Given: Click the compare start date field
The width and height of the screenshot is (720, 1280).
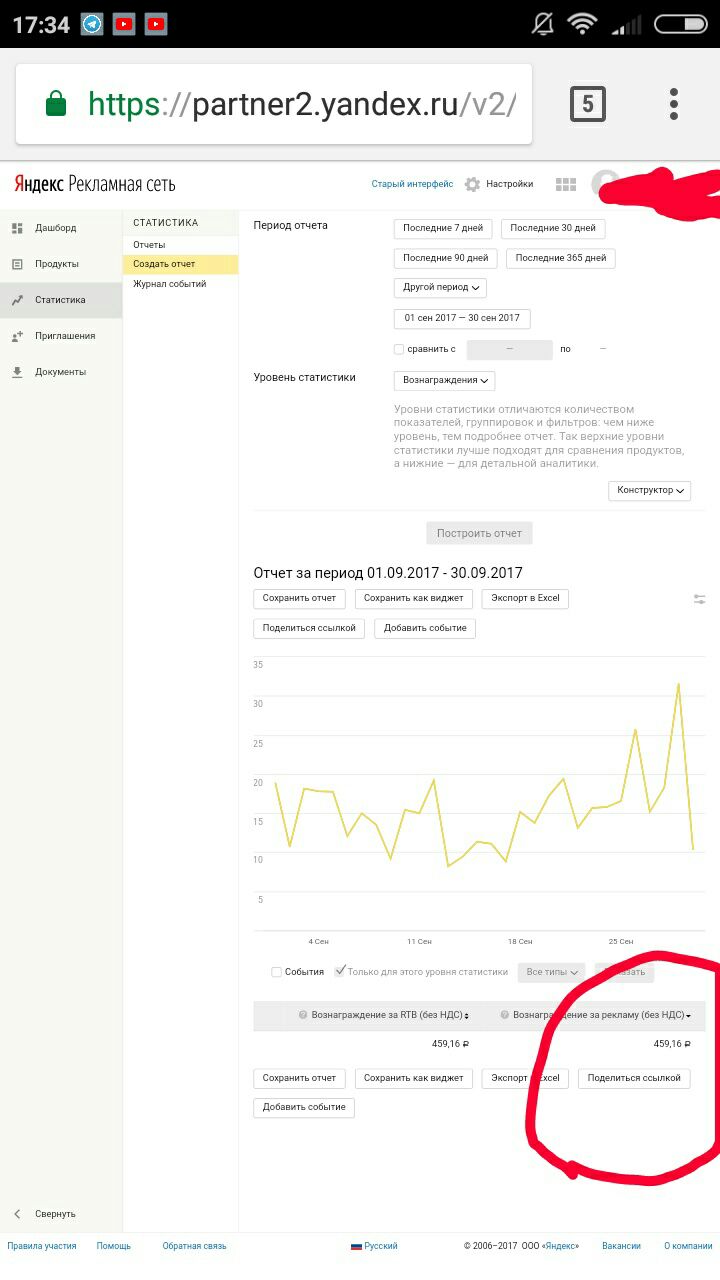Looking at the screenshot, I should point(509,350).
